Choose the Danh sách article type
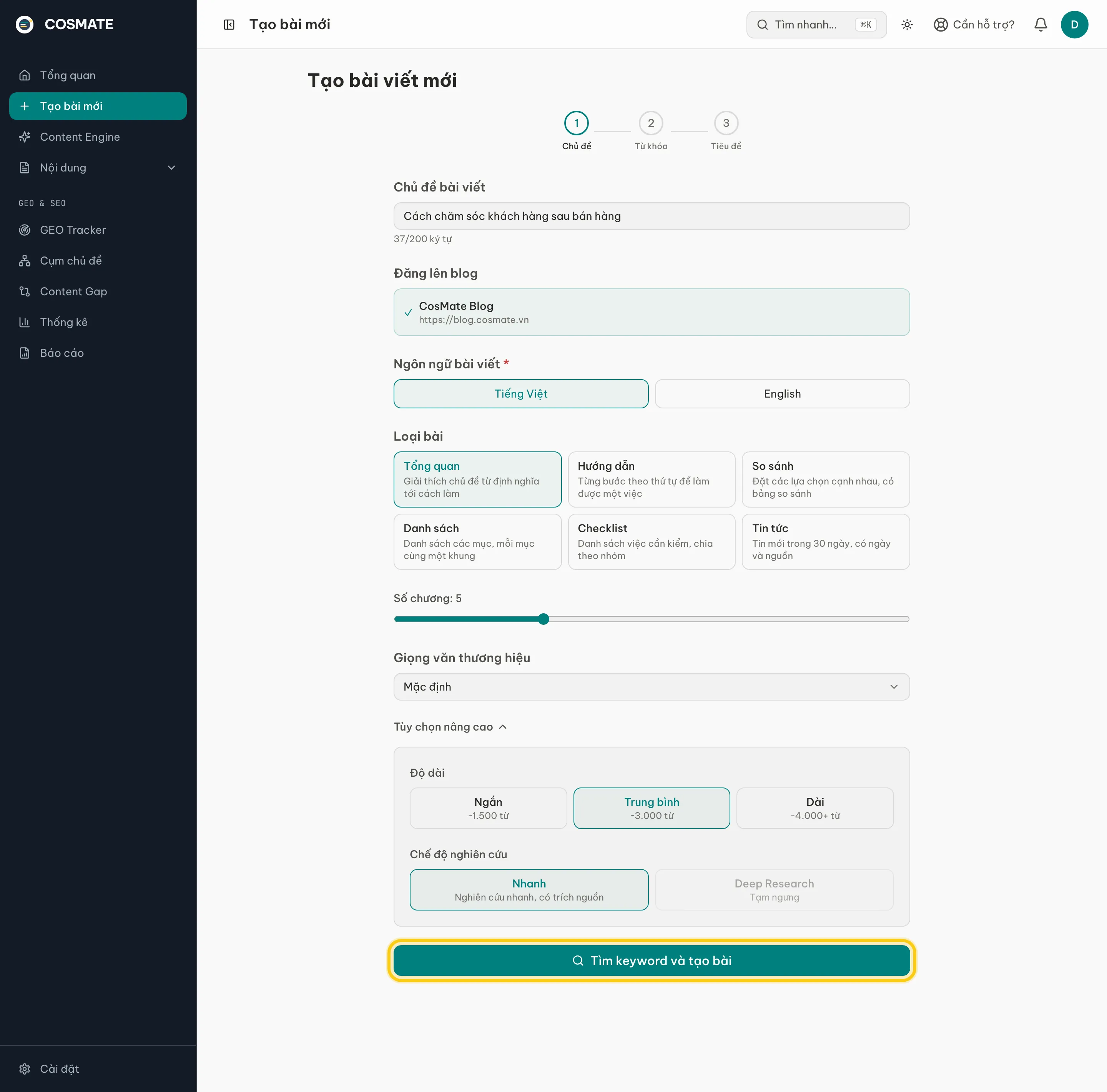This screenshot has width=1107, height=1092. [x=477, y=541]
